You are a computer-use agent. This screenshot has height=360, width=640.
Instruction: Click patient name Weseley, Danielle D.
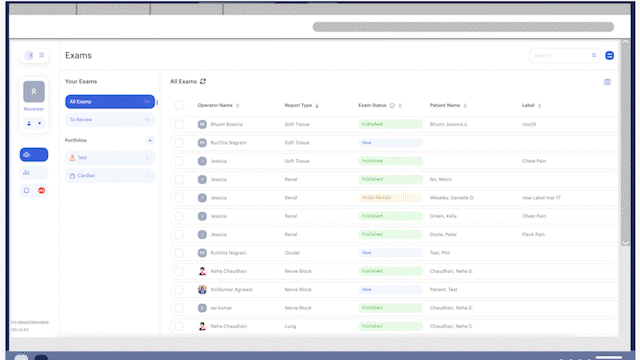pos(452,198)
